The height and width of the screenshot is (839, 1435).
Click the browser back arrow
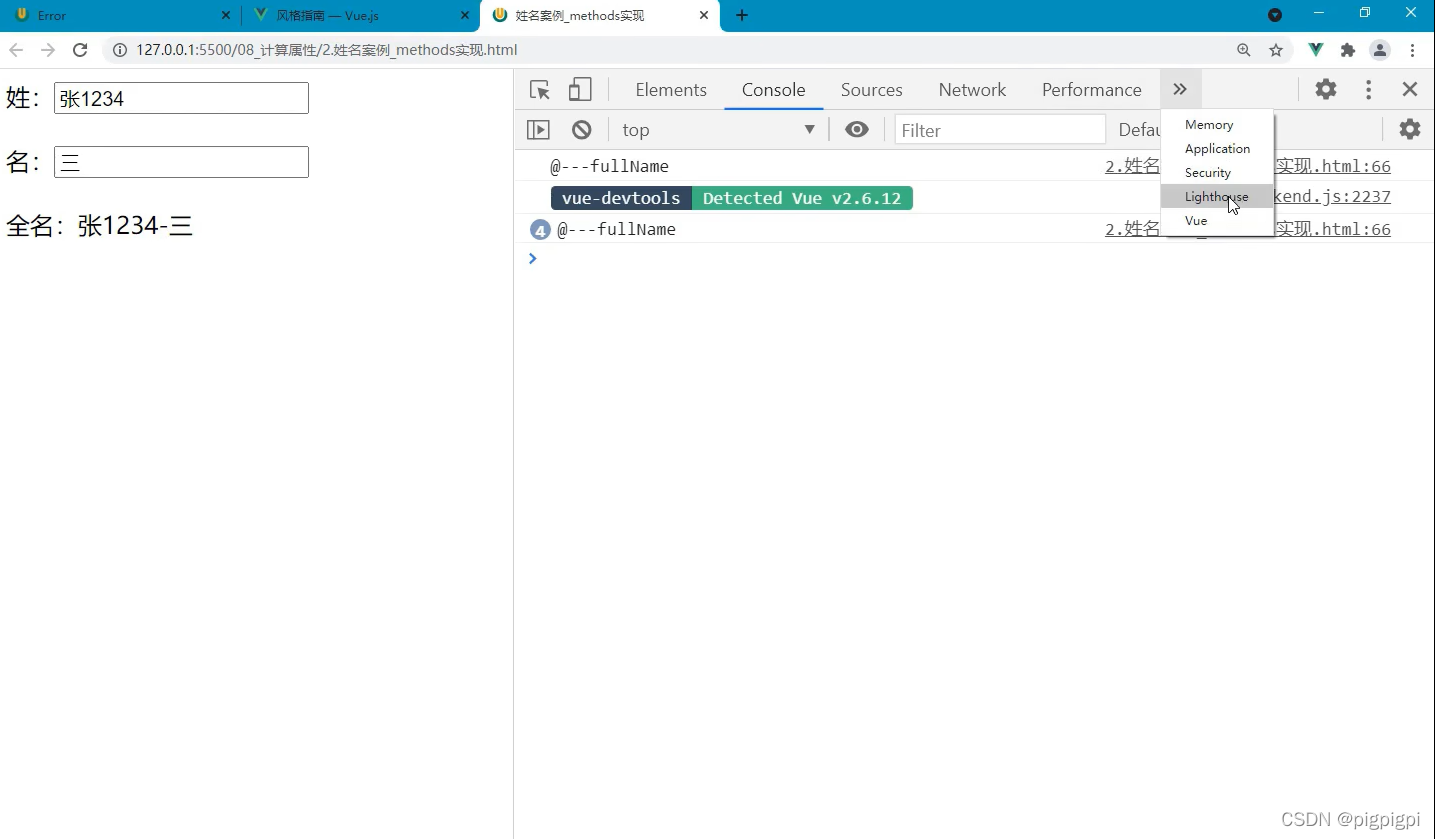16,50
